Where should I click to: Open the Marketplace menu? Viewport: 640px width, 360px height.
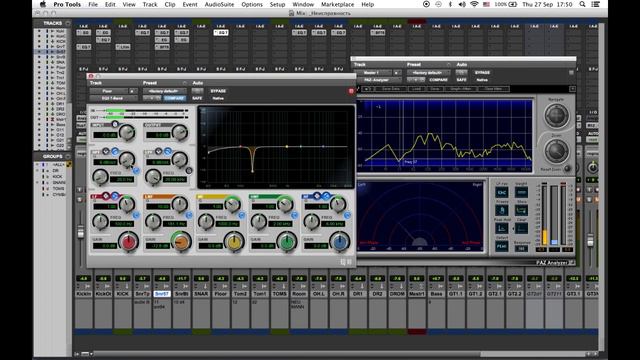coord(338,4)
